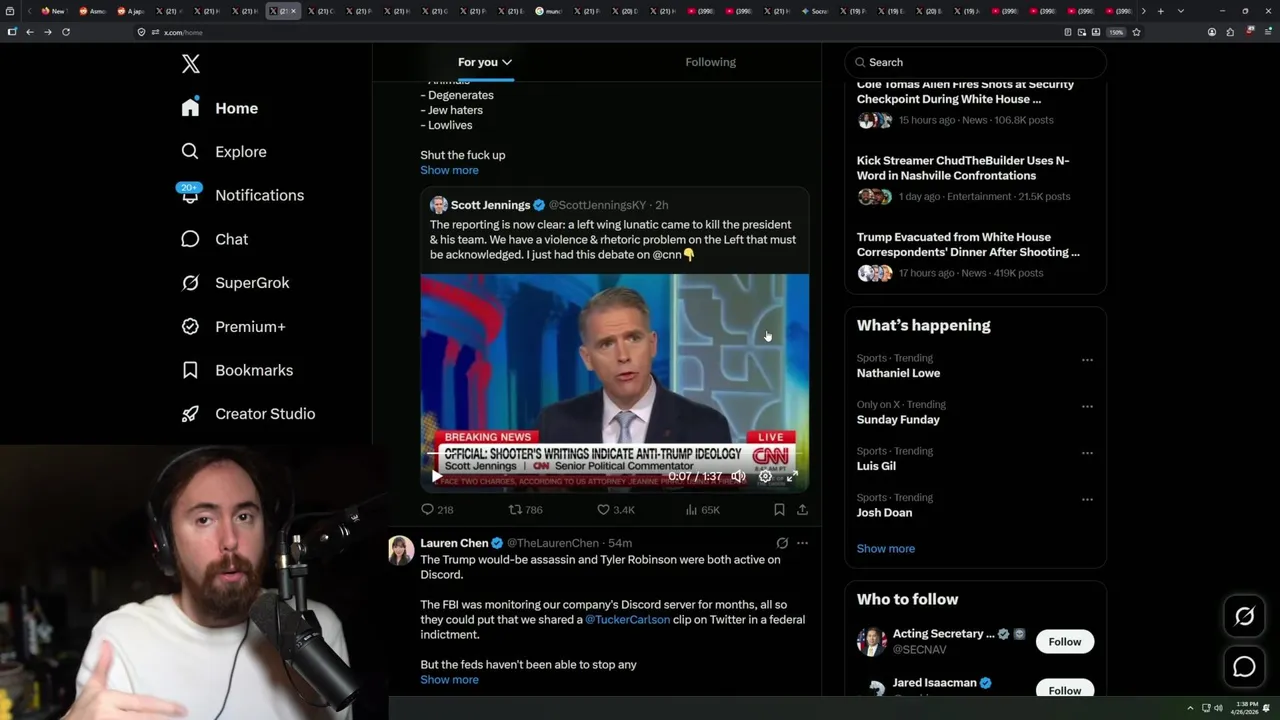Click the x.com/home address bar
This screenshot has width=1280, height=720.
[600, 32]
